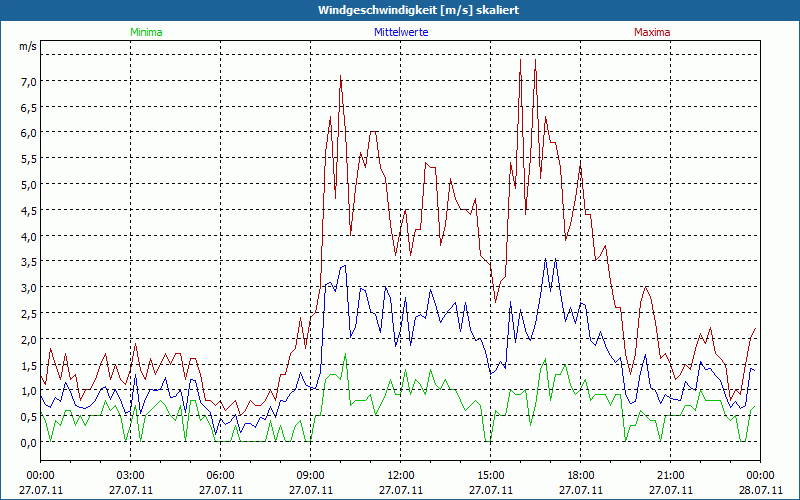
Task: Click the '0,5' y-axis value
Action: point(29,417)
